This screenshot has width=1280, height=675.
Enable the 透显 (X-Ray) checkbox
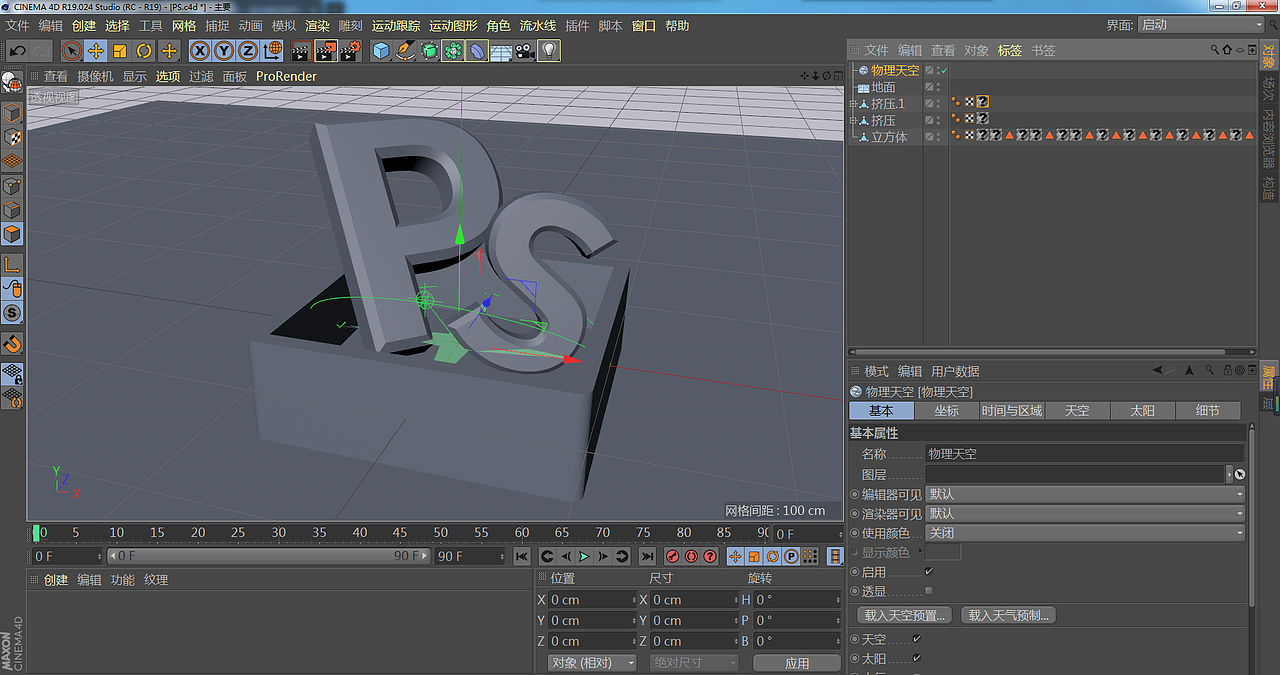tap(929, 591)
